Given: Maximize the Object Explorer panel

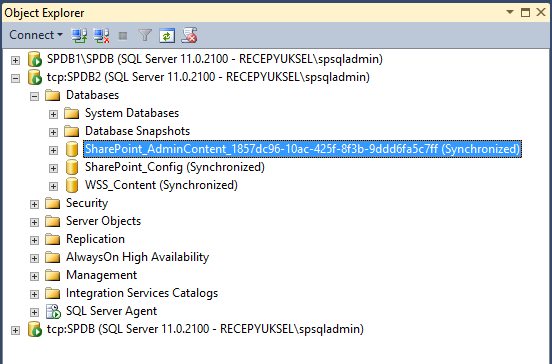Looking at the screenshot, I should [x=525, y=12].
